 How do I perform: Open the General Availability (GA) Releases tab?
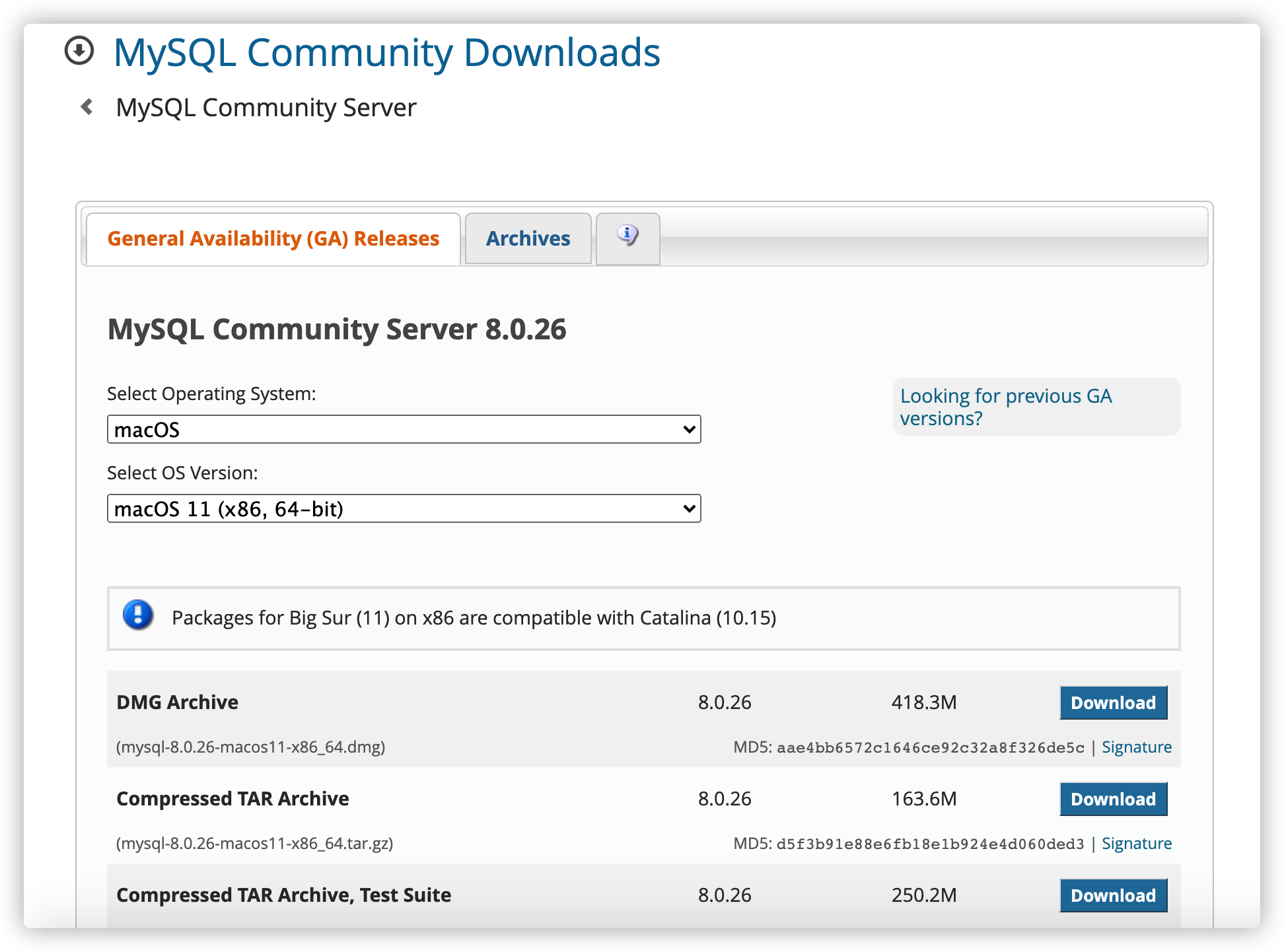pos(273,238)
